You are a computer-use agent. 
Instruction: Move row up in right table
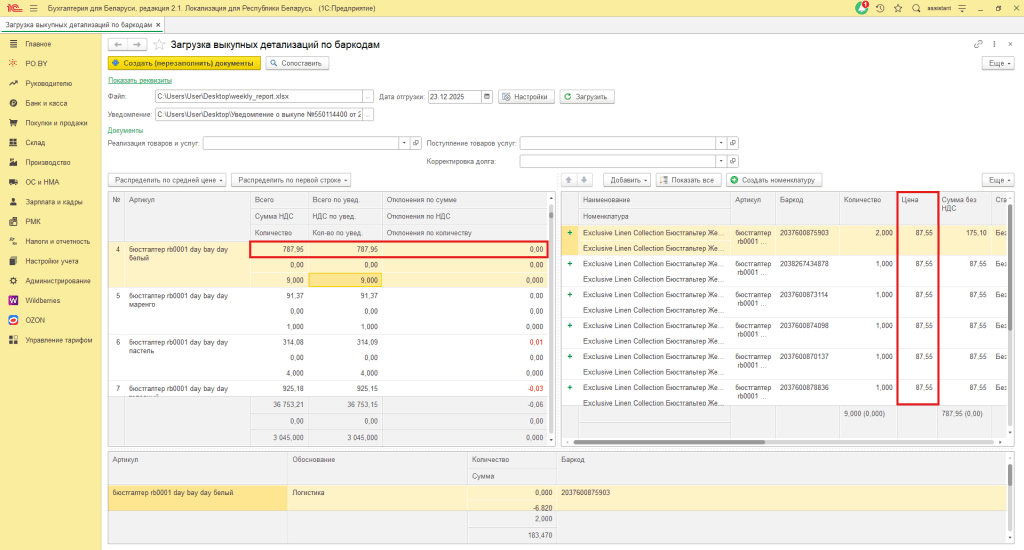point(570,180)
